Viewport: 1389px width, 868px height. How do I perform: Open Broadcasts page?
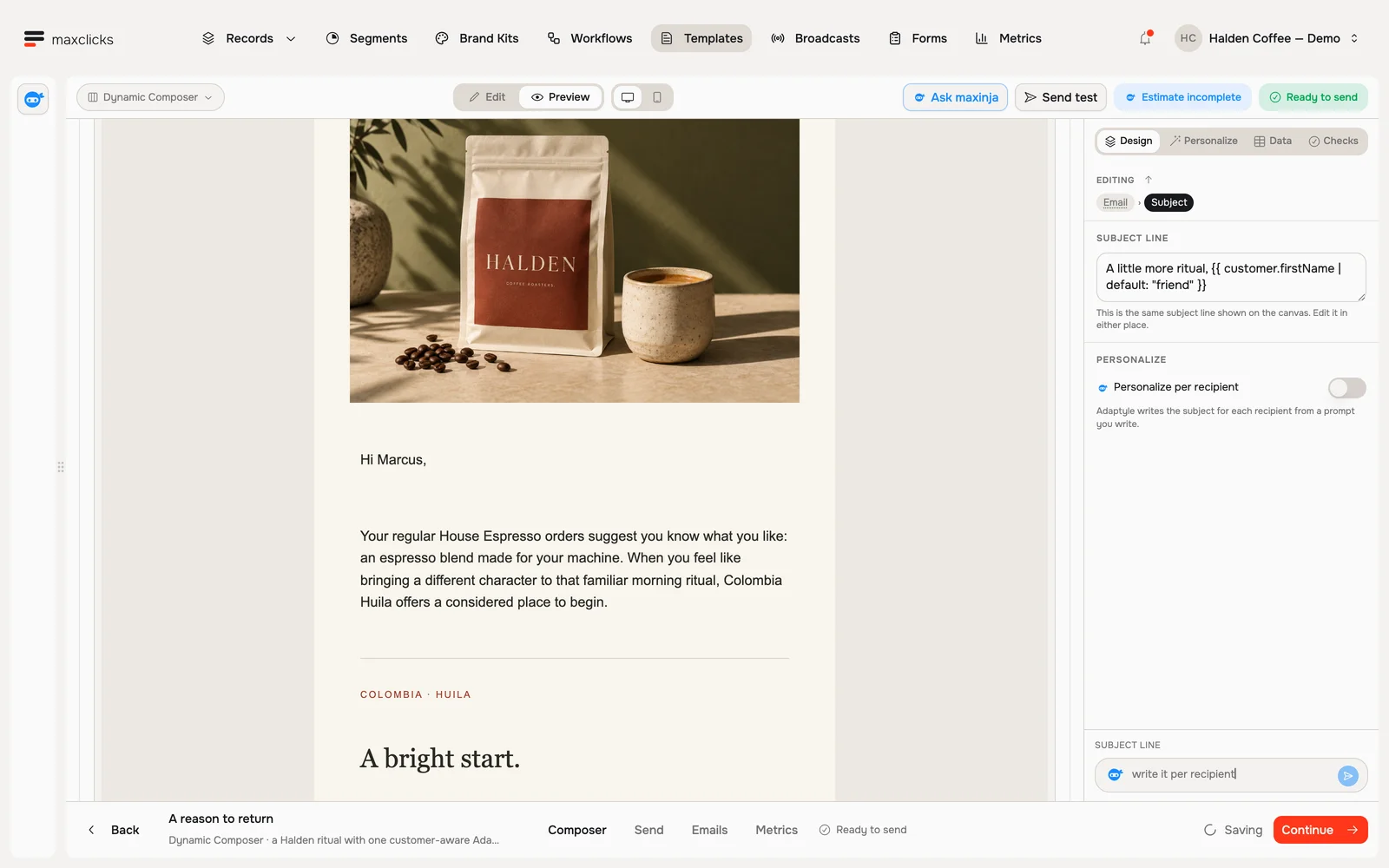tap(815, 38)
